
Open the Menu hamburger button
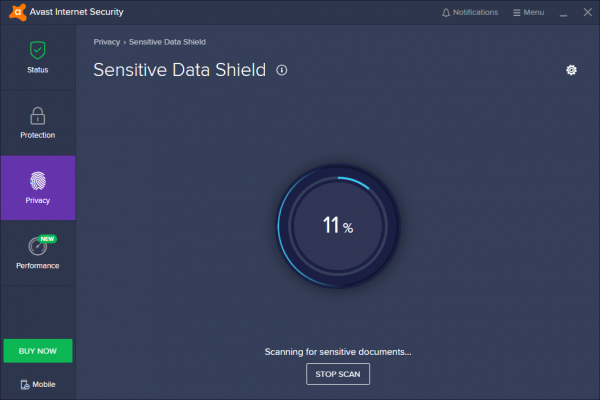(x=528, y=12)
